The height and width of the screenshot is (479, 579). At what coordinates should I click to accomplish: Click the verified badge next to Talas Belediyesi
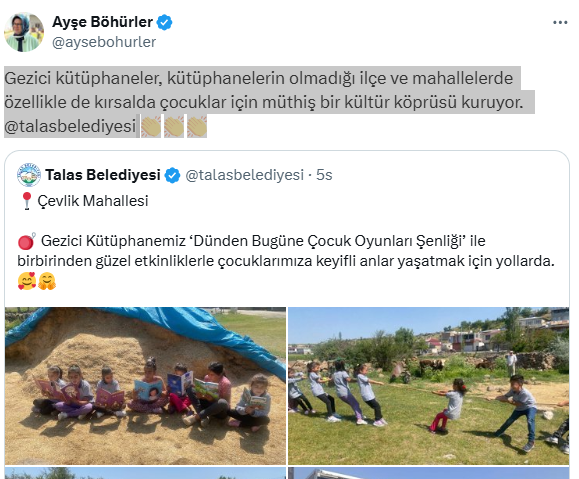coord(172,175)
